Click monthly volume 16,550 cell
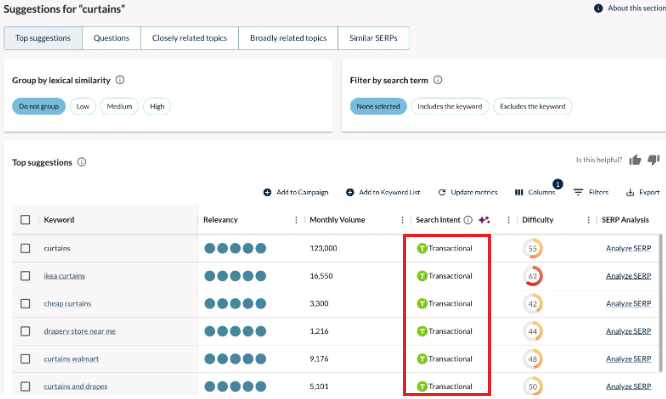 point(321,276)
